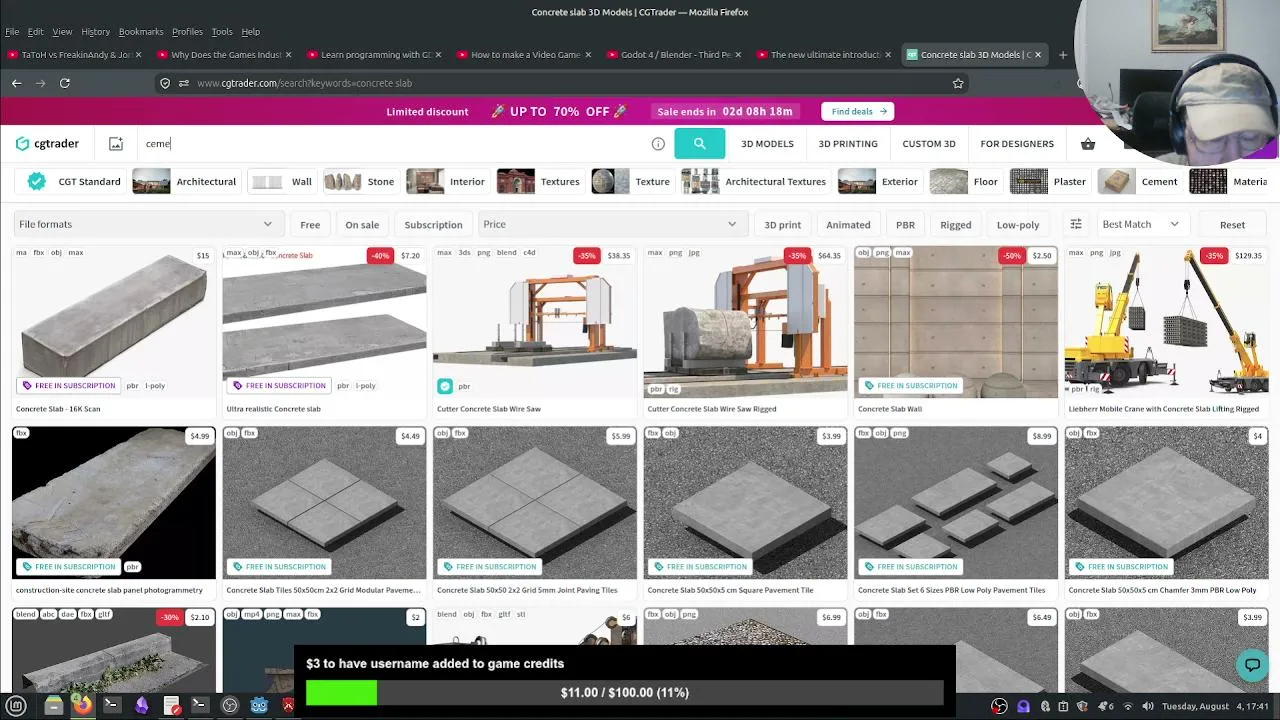This screenshot has width=1280, height=720.
Task: Reload the current page
Action: 64,83
